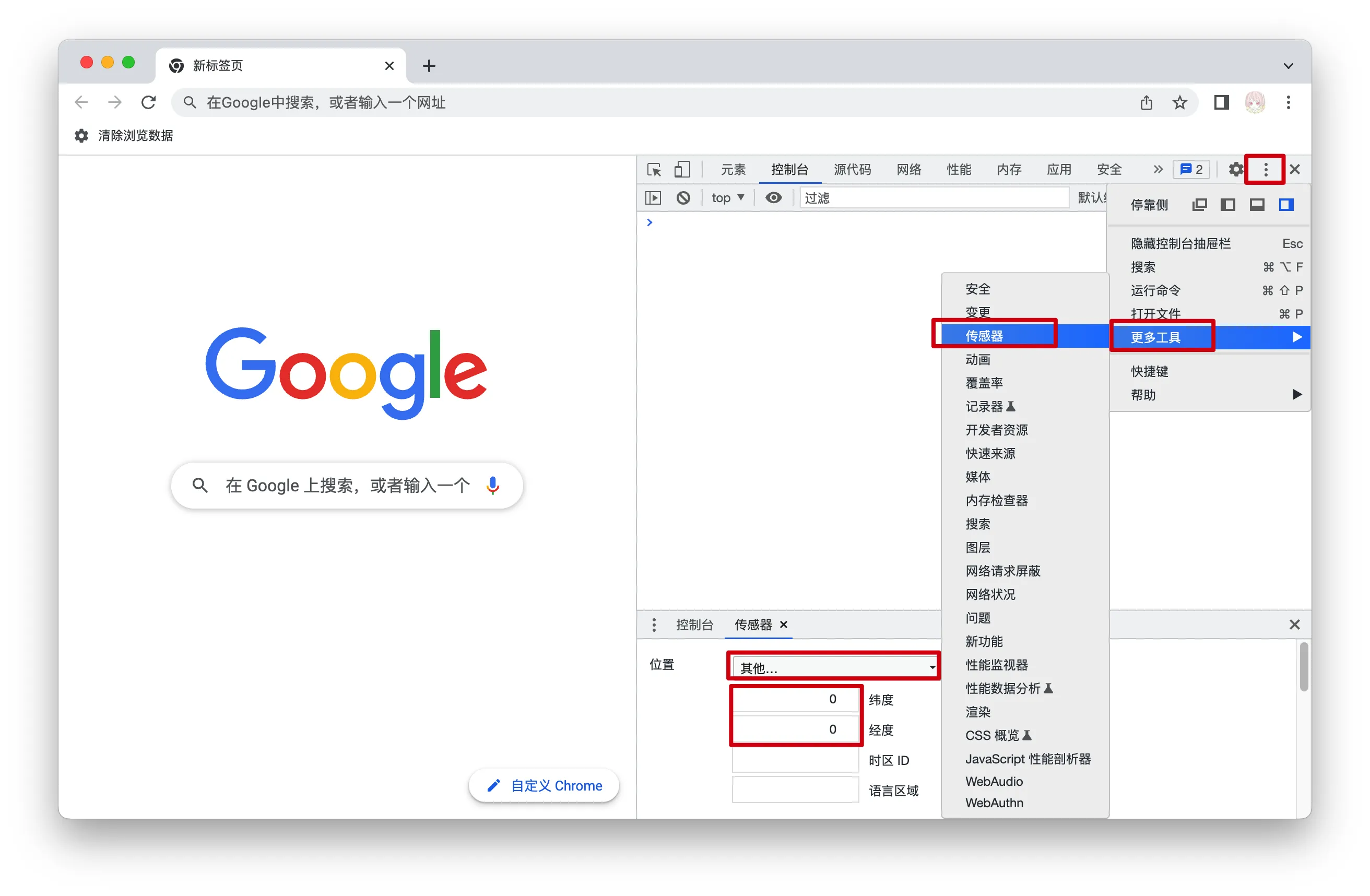Show the console sidebar panel icon

click(653, 197)
